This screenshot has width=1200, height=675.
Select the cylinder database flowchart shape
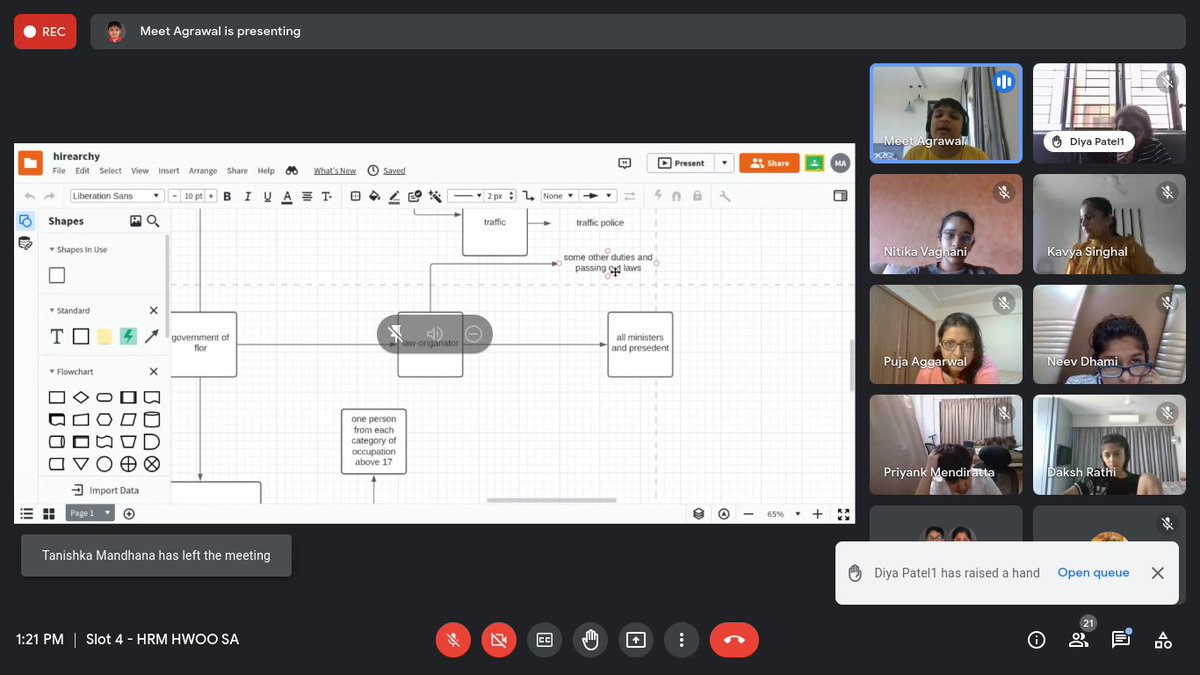coord(152,420)
